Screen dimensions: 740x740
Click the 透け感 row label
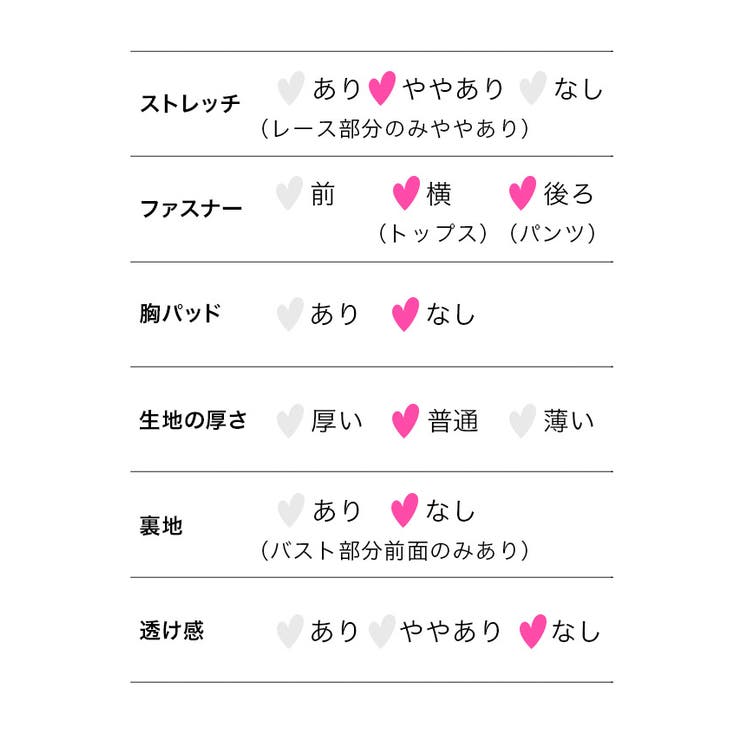tap(172, 631)
